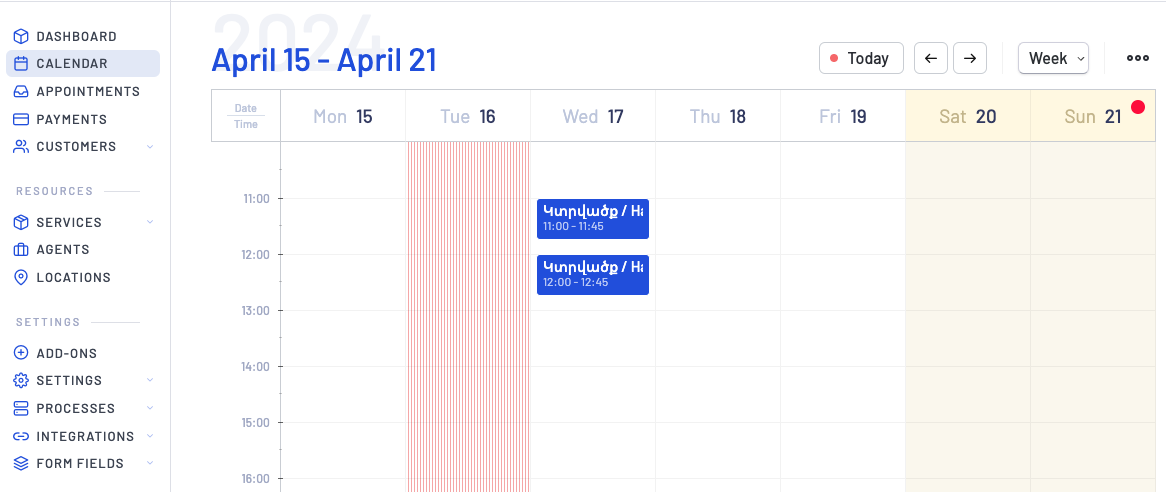Expand the Processes submenu chevron

tap(150, 408)
